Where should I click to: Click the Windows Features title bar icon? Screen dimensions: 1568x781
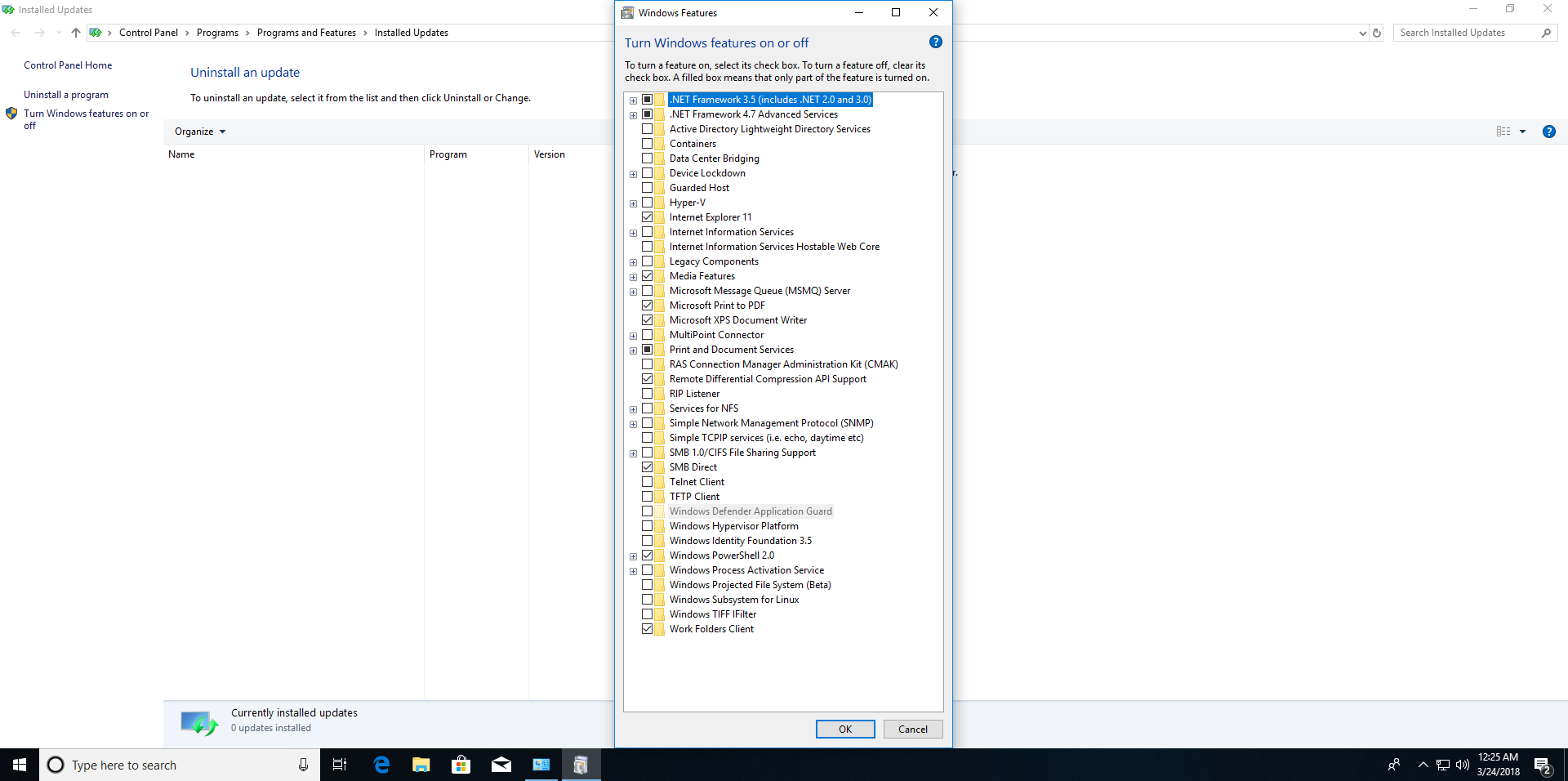[628, 12]
